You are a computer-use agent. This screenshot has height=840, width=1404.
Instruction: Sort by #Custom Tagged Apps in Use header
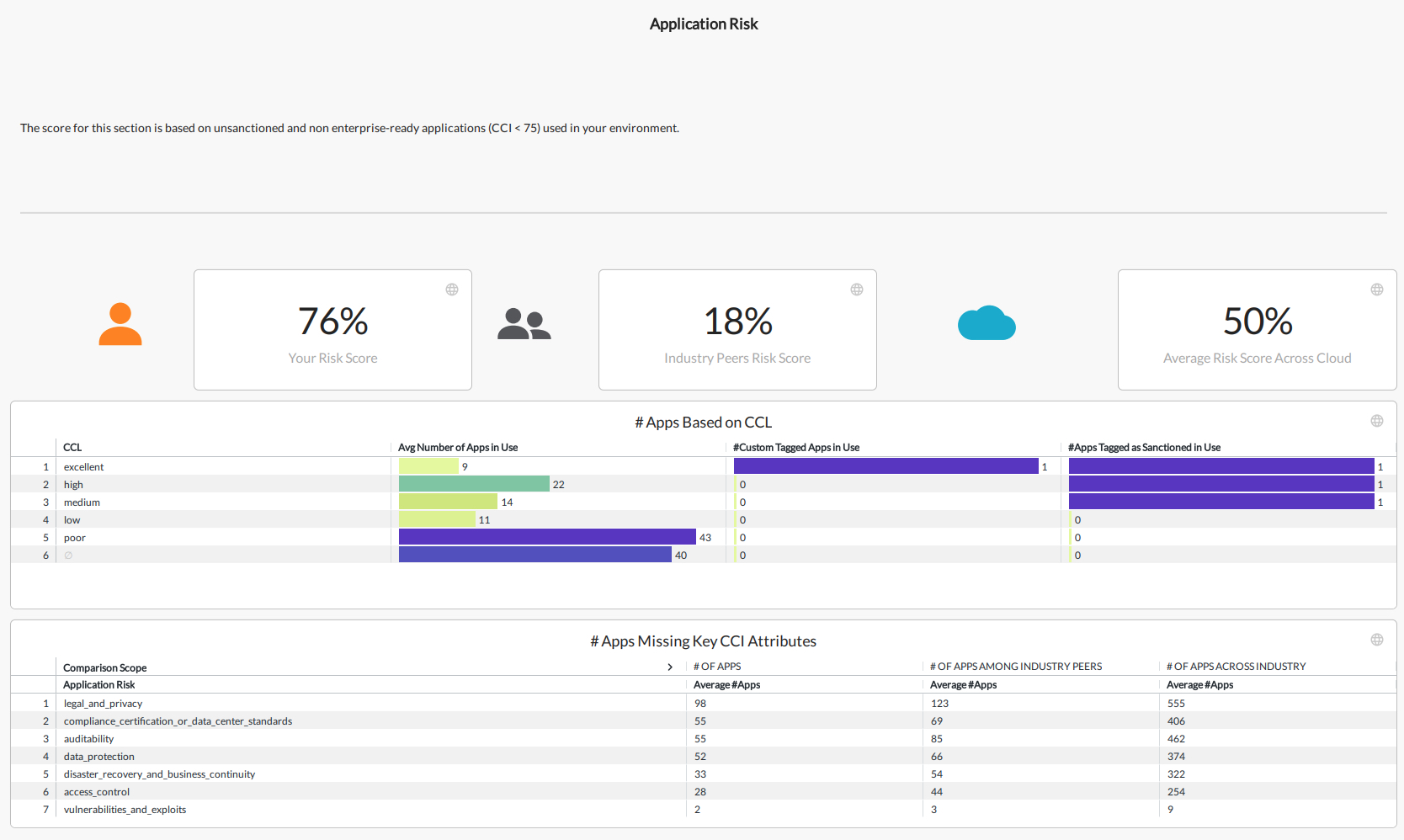click(x=796, y=448)
